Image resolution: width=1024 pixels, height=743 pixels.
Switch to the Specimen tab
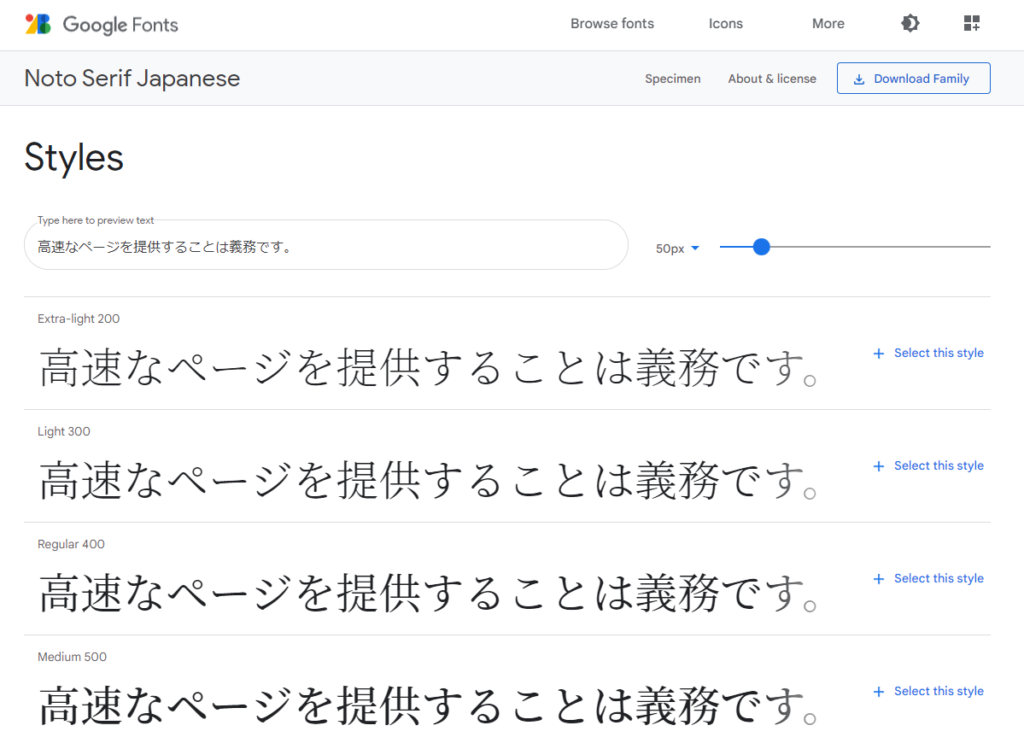pyautogui.click(x=673, y=78)
